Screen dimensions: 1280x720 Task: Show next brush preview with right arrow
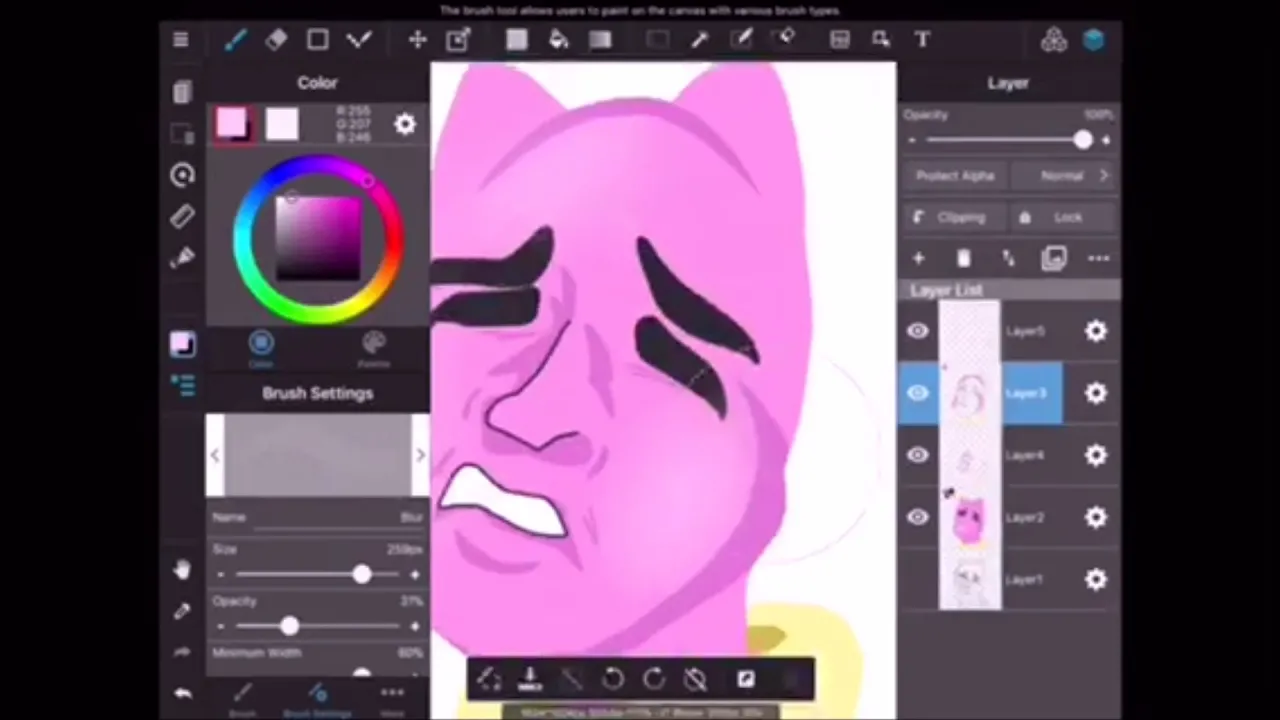pos(420,455)
